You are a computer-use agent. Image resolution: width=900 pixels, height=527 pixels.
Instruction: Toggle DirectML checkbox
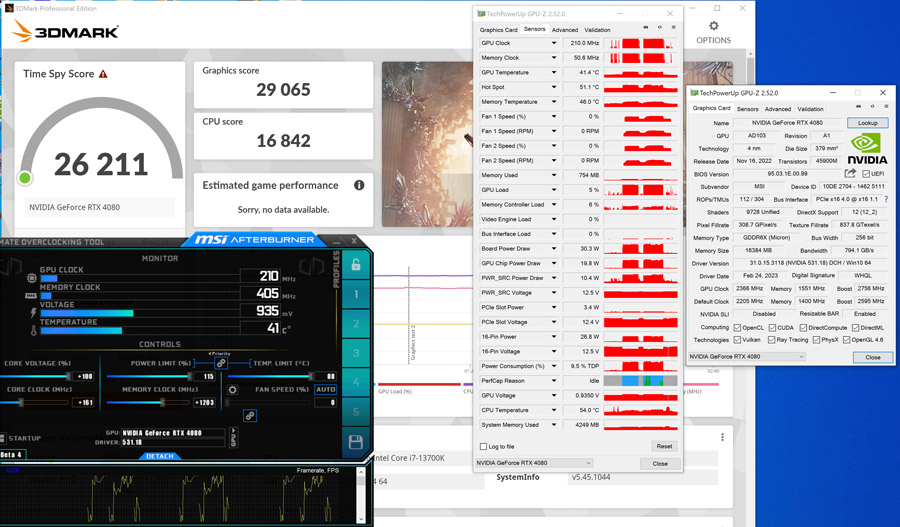click(856, 328)
